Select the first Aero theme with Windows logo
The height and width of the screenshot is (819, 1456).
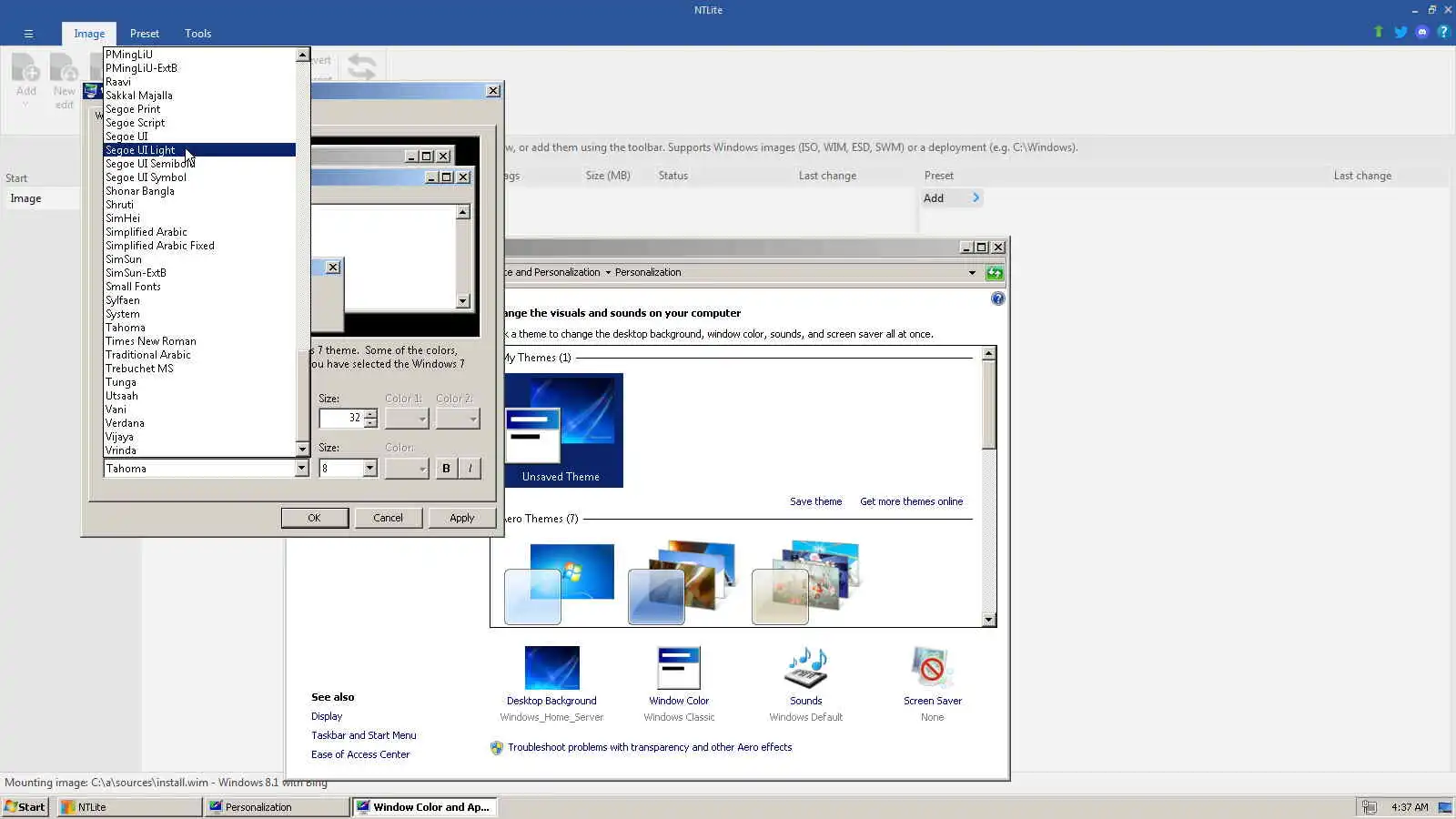click(x=559, y=583)
